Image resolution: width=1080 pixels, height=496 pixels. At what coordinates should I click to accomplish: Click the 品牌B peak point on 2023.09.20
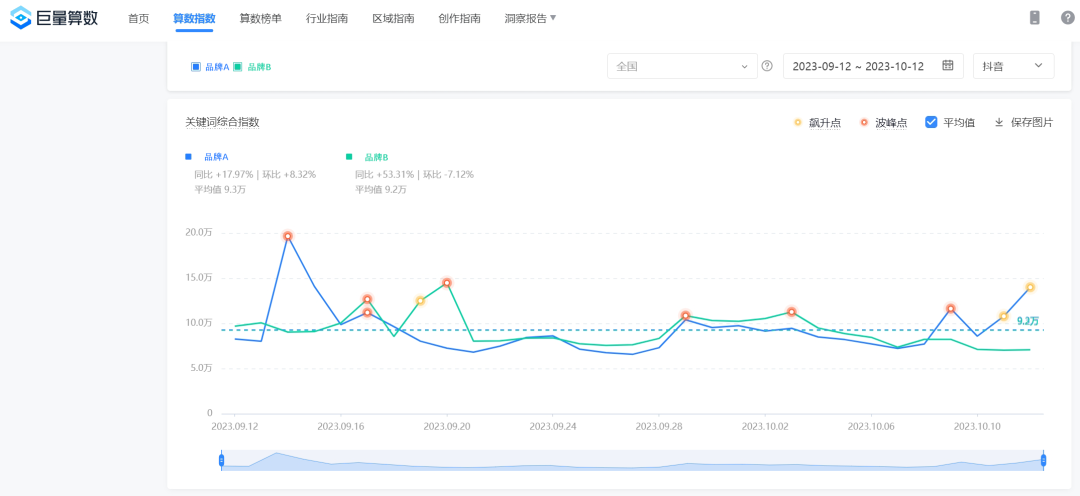tap(447, 283)
